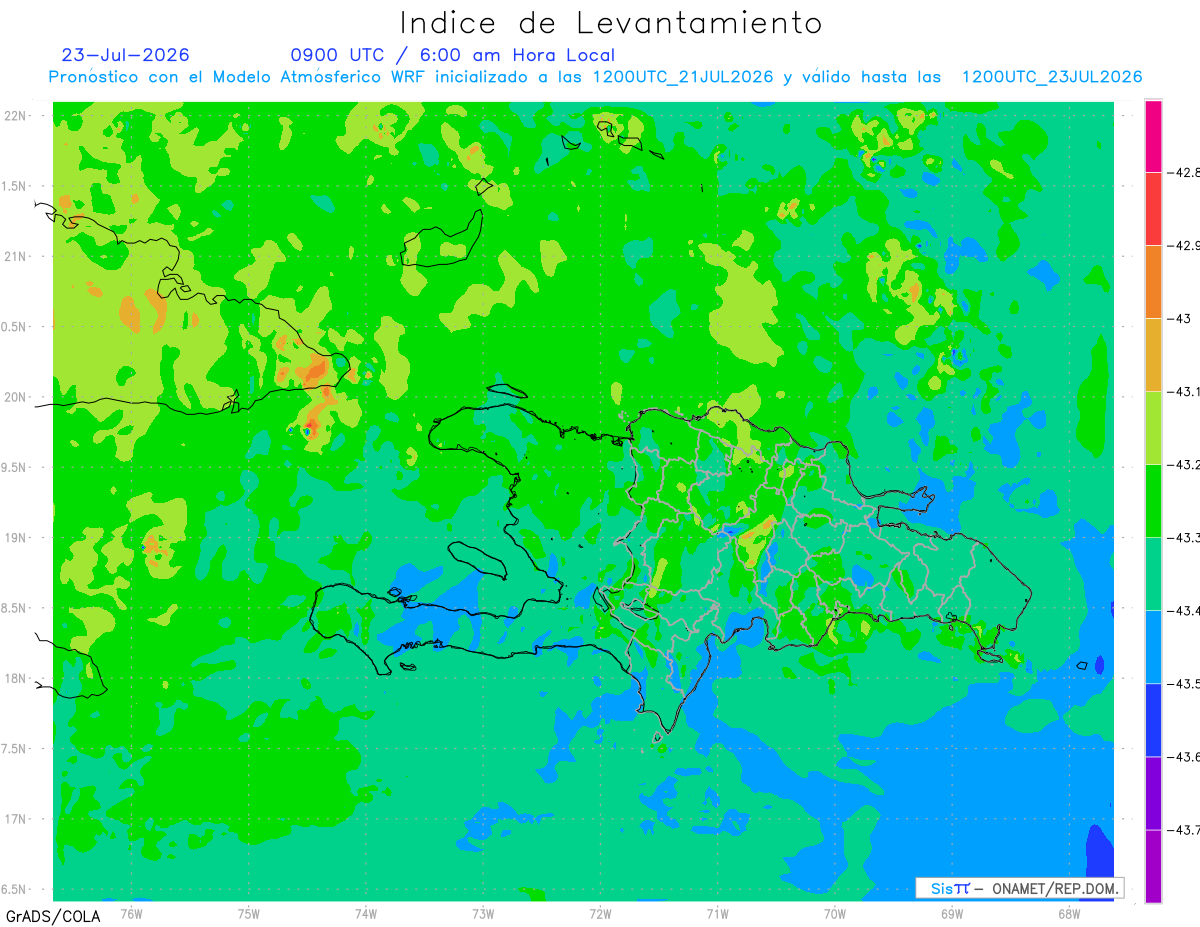Pick the light blue swatch between -43.4 and -43.5
The width and height of the screenshot is (1200, 927).
coord(1153,647)
